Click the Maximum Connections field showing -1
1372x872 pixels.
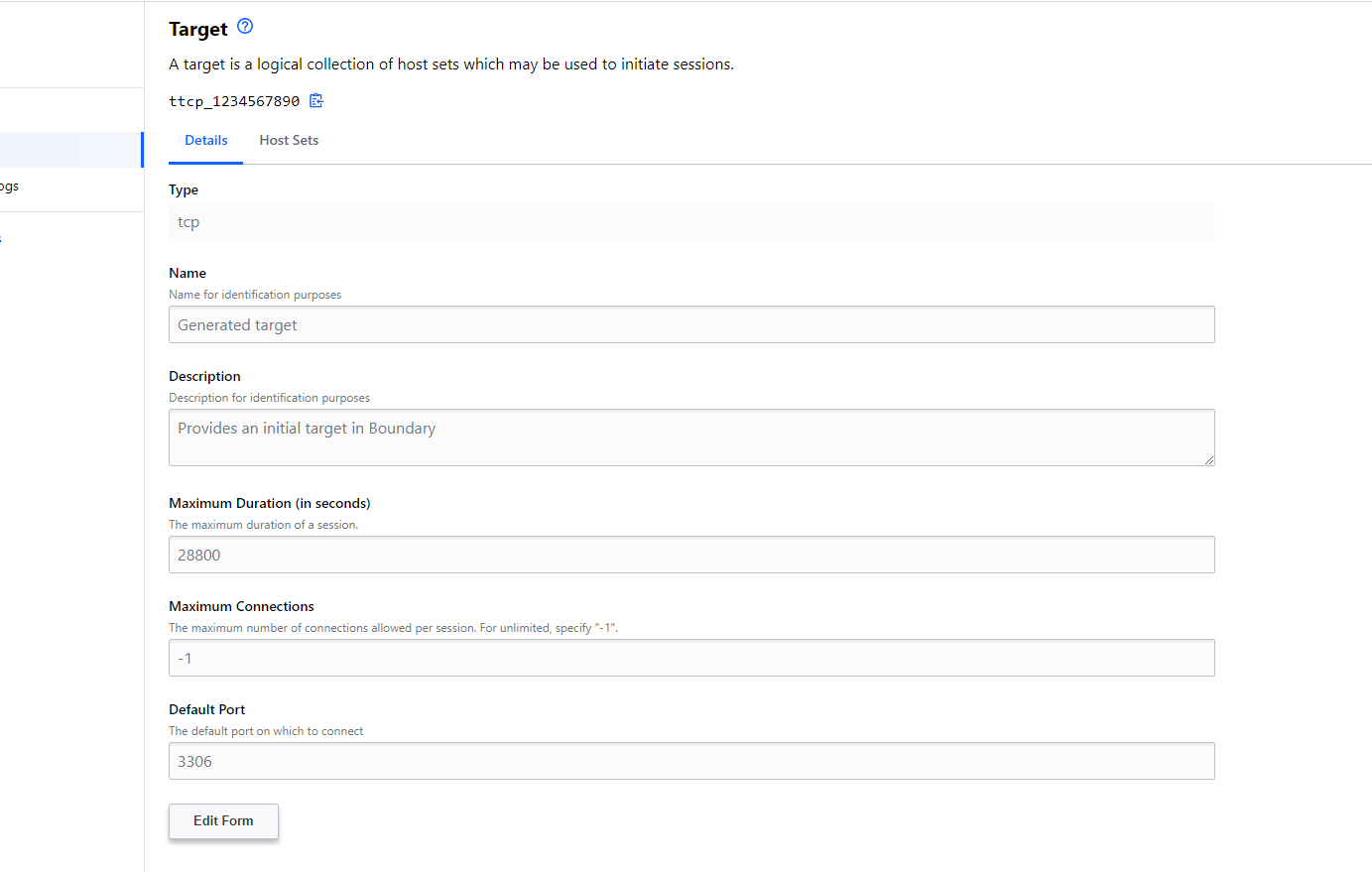pyautogui.click(x=690, y=659)
